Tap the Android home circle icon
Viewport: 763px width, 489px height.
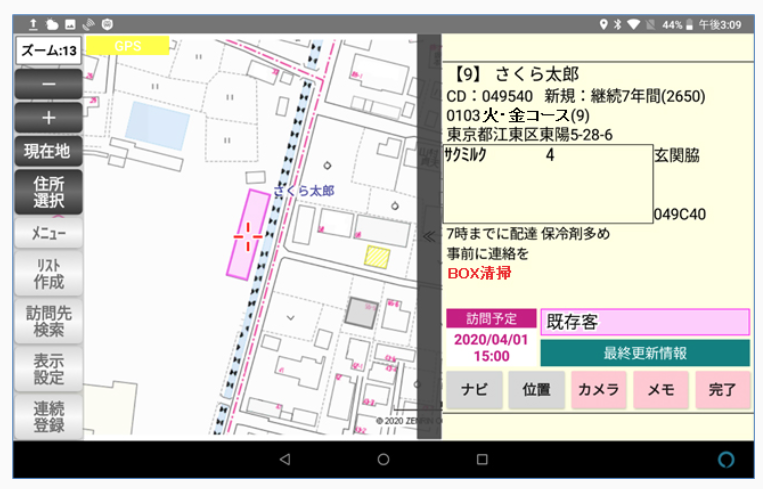point(383,459)
